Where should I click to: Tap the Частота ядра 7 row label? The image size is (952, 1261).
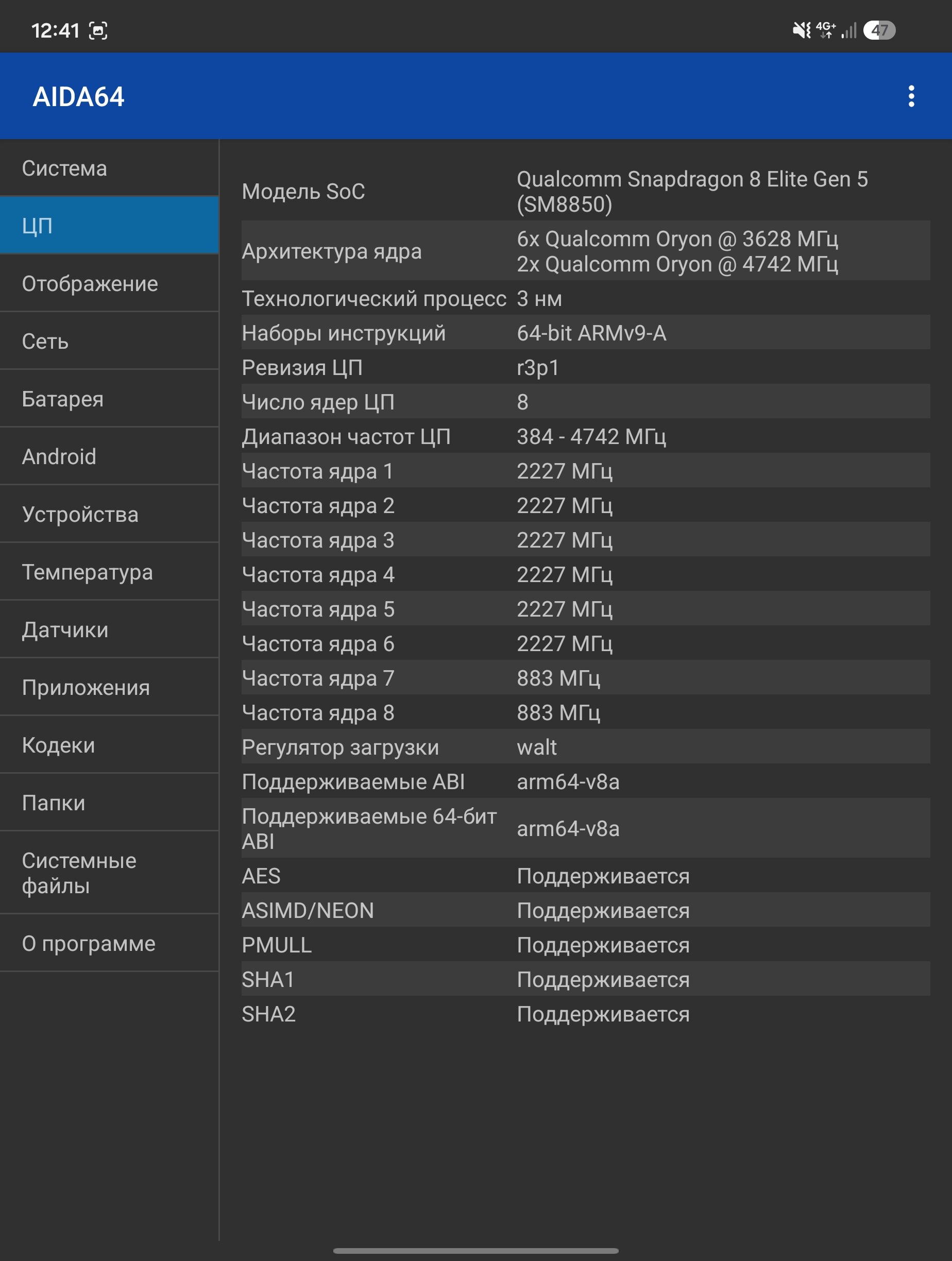coord(318,678)
